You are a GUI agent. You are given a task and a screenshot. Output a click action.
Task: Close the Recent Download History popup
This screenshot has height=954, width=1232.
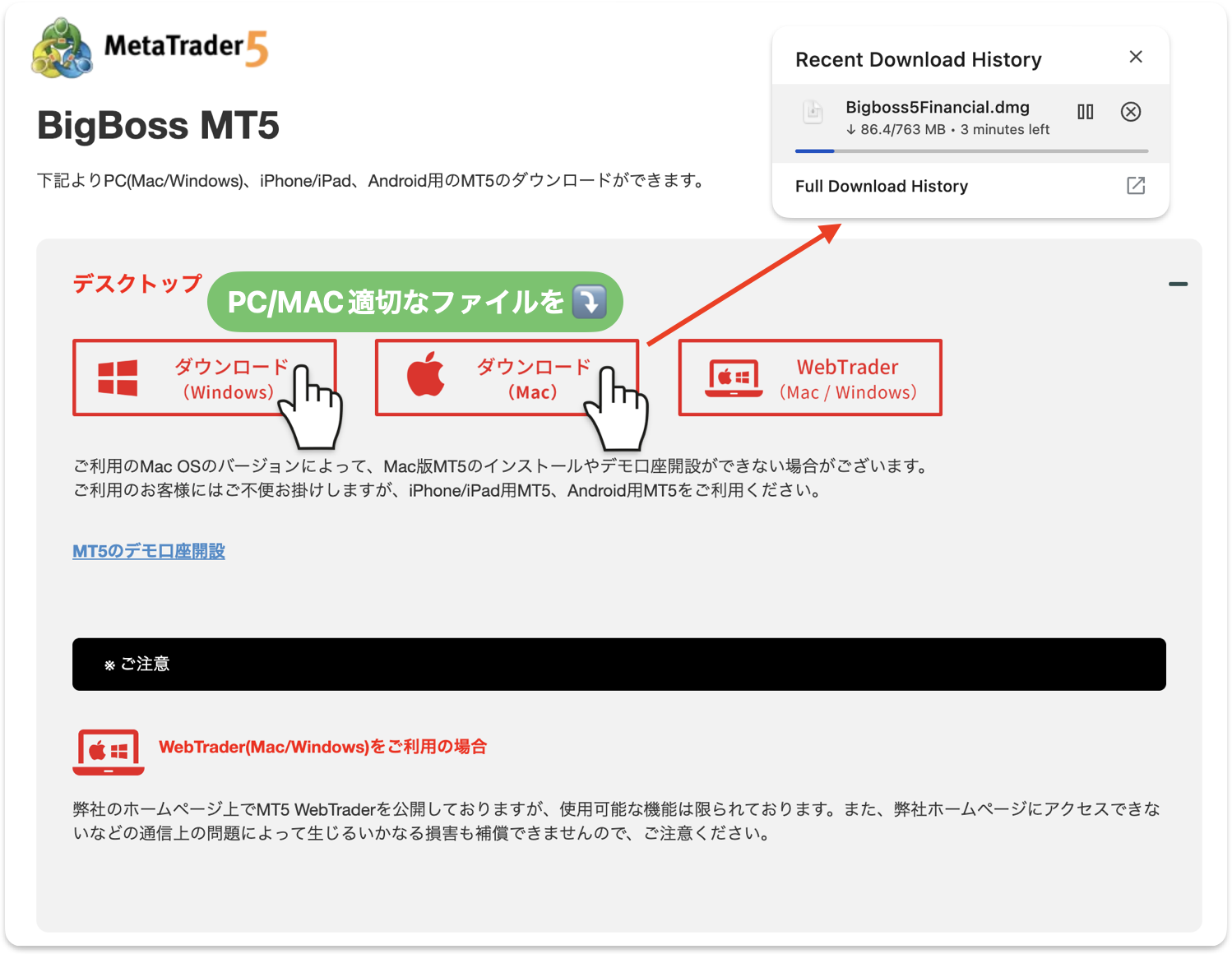pyautogui.click(x=1136, y=57)
